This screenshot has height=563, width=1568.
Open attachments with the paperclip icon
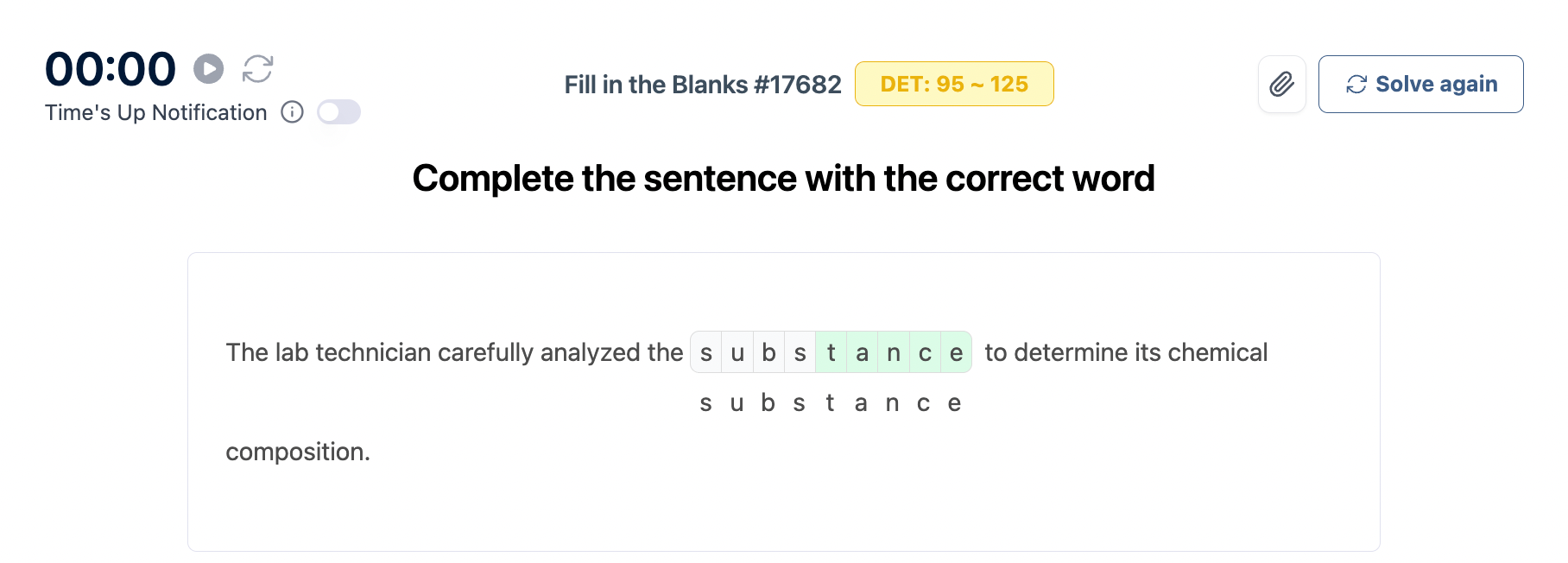[1281, 84]
